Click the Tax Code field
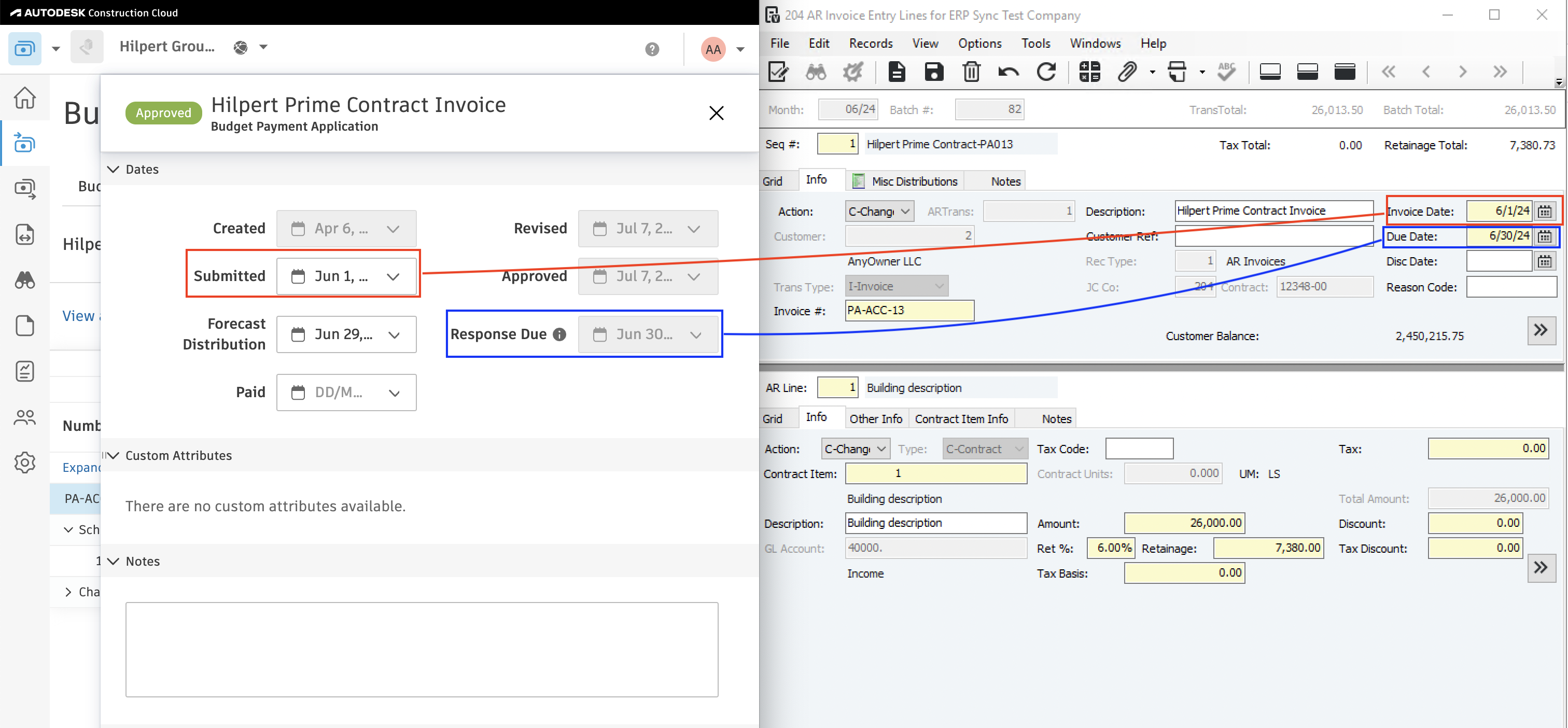This screenshot has width=1568, height=728. 1139,449
